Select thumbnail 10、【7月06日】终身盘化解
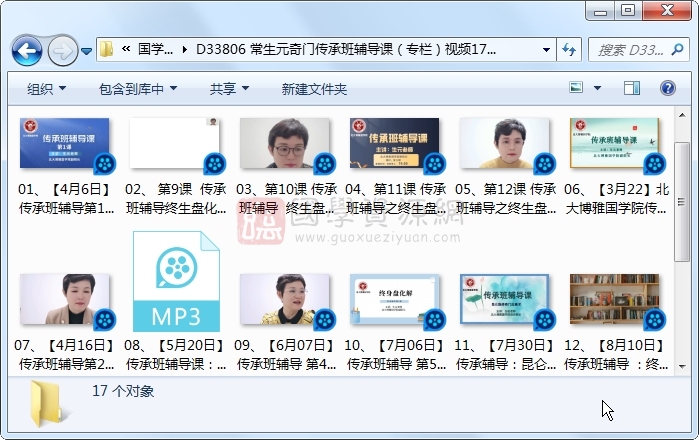The width and height of the screenshot is (699, 440). (x=395, y=299)
